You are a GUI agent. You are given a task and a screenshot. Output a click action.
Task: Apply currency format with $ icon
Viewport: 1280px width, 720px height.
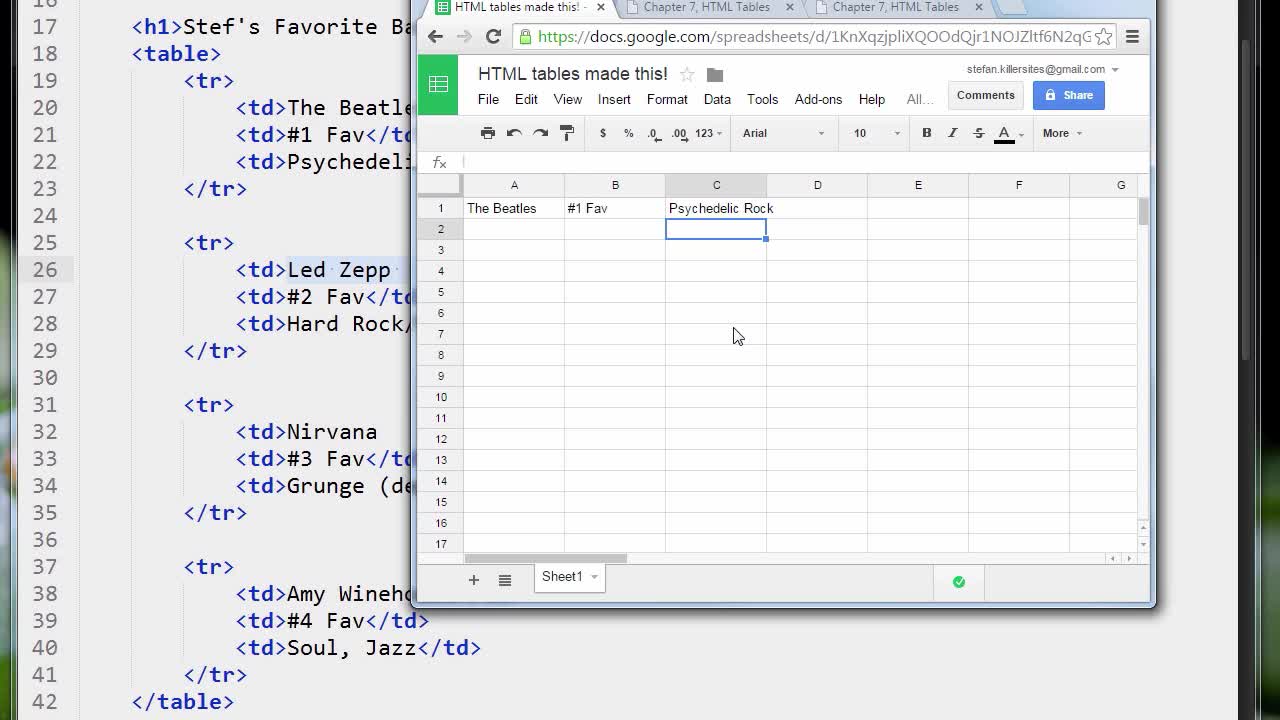coord(603,133)
